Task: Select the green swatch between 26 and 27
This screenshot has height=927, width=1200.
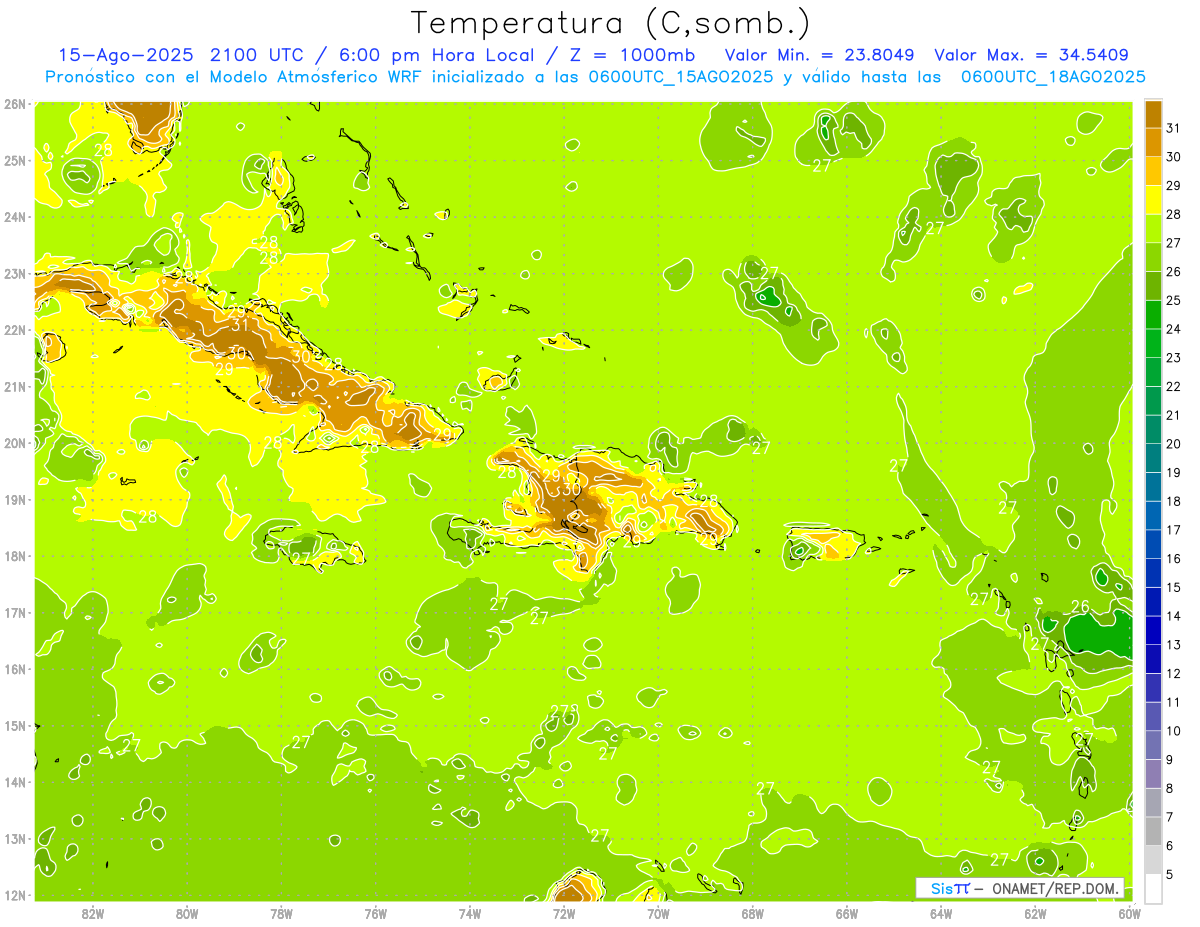Action: [1153, 257]
